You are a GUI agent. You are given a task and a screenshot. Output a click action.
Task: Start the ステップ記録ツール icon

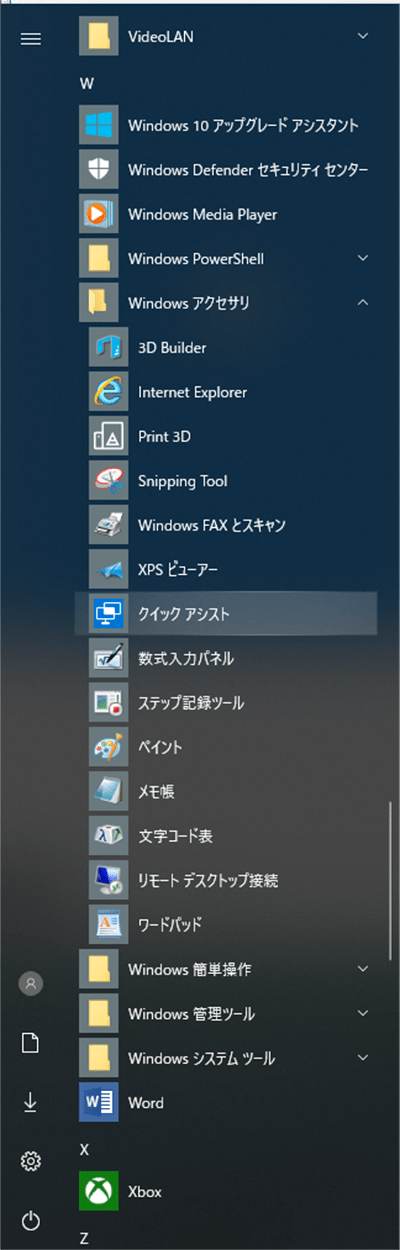pyautogui.click(x=108, y=702)
